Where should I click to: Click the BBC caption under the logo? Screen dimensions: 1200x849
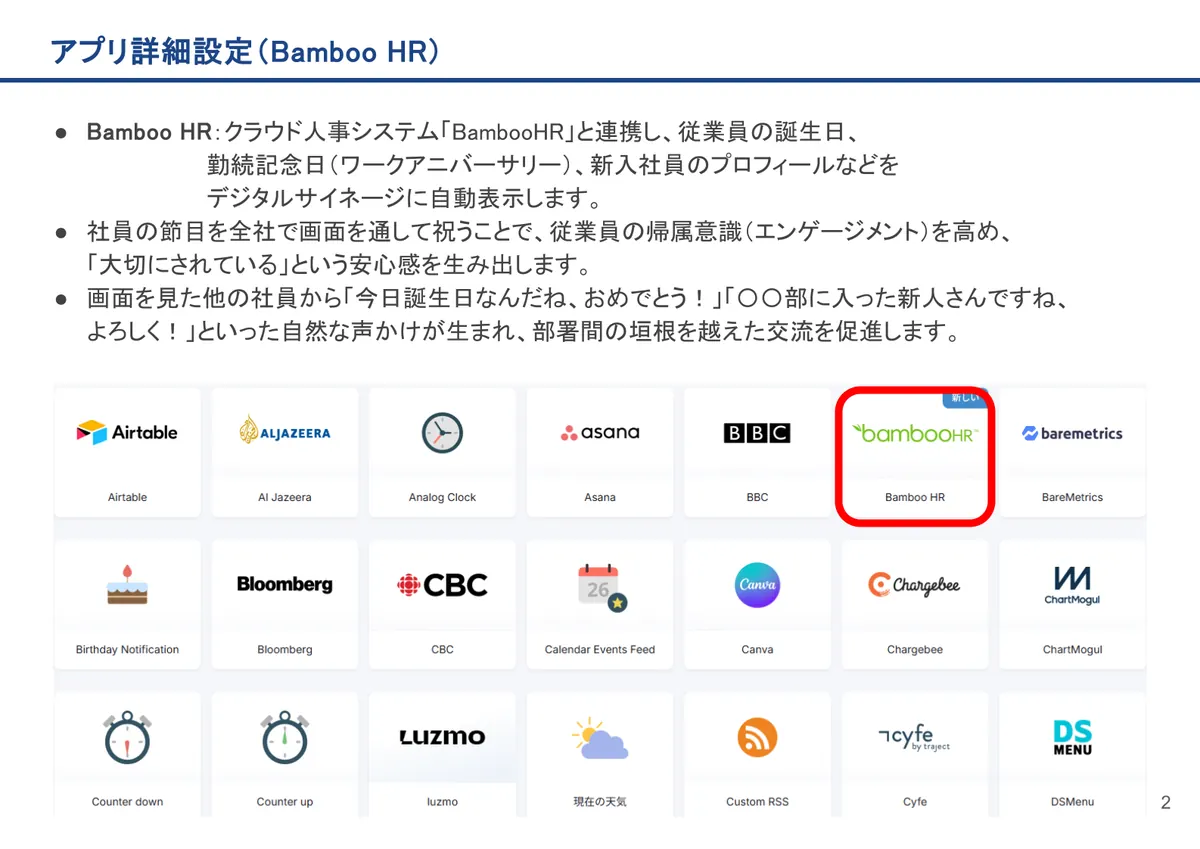(x=757, y=497)
